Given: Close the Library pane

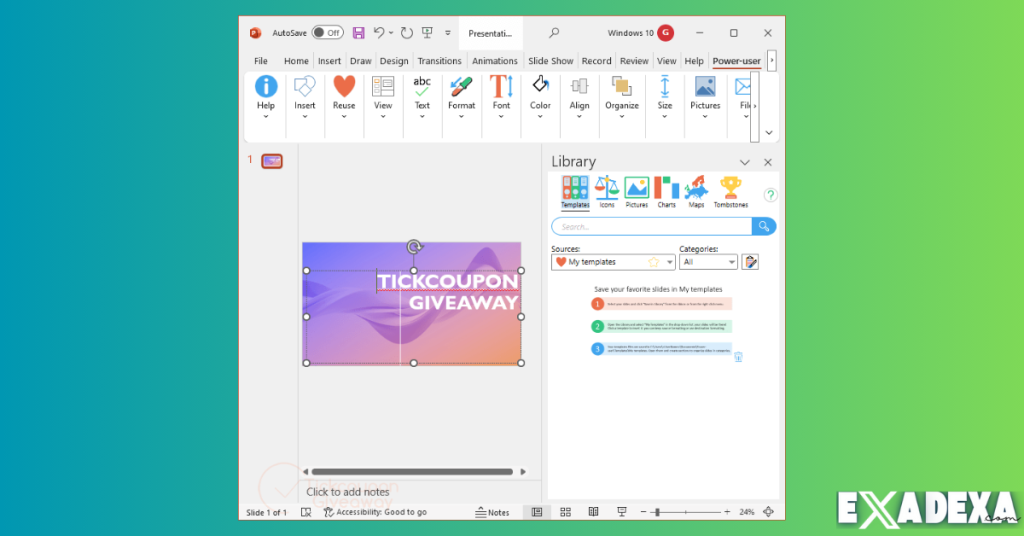Looking at the screenshot, I should (768, 162).
